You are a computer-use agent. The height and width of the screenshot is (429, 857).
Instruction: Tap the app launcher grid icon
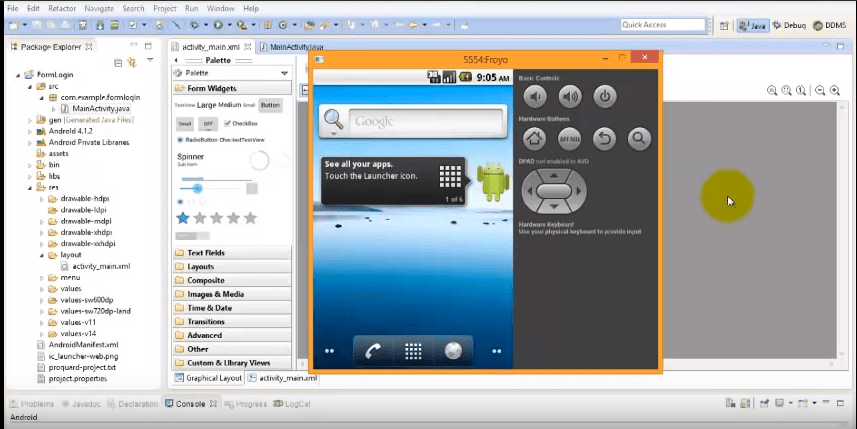point(413,351)
